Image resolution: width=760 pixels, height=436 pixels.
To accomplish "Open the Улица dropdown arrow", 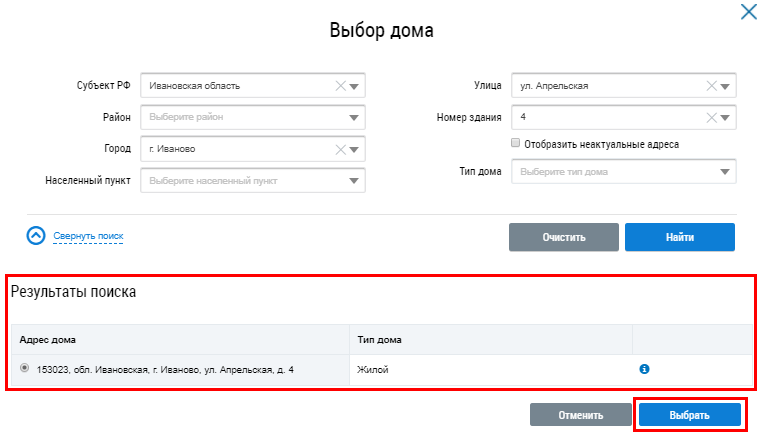I will 725,86.
